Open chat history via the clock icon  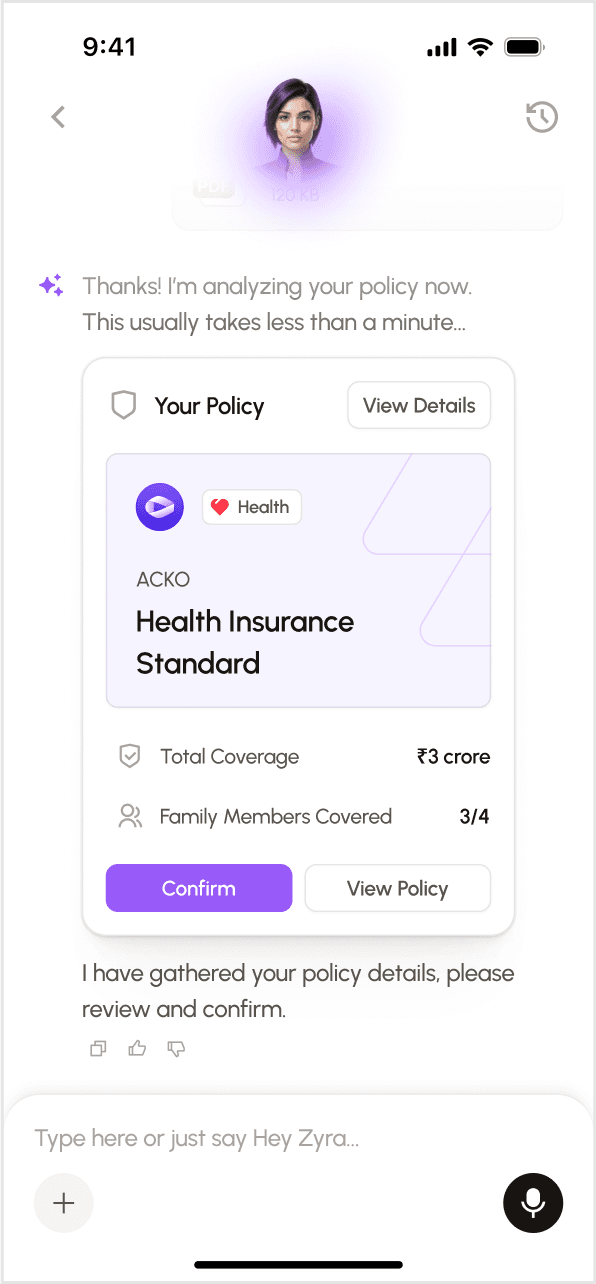pos(541,117)
